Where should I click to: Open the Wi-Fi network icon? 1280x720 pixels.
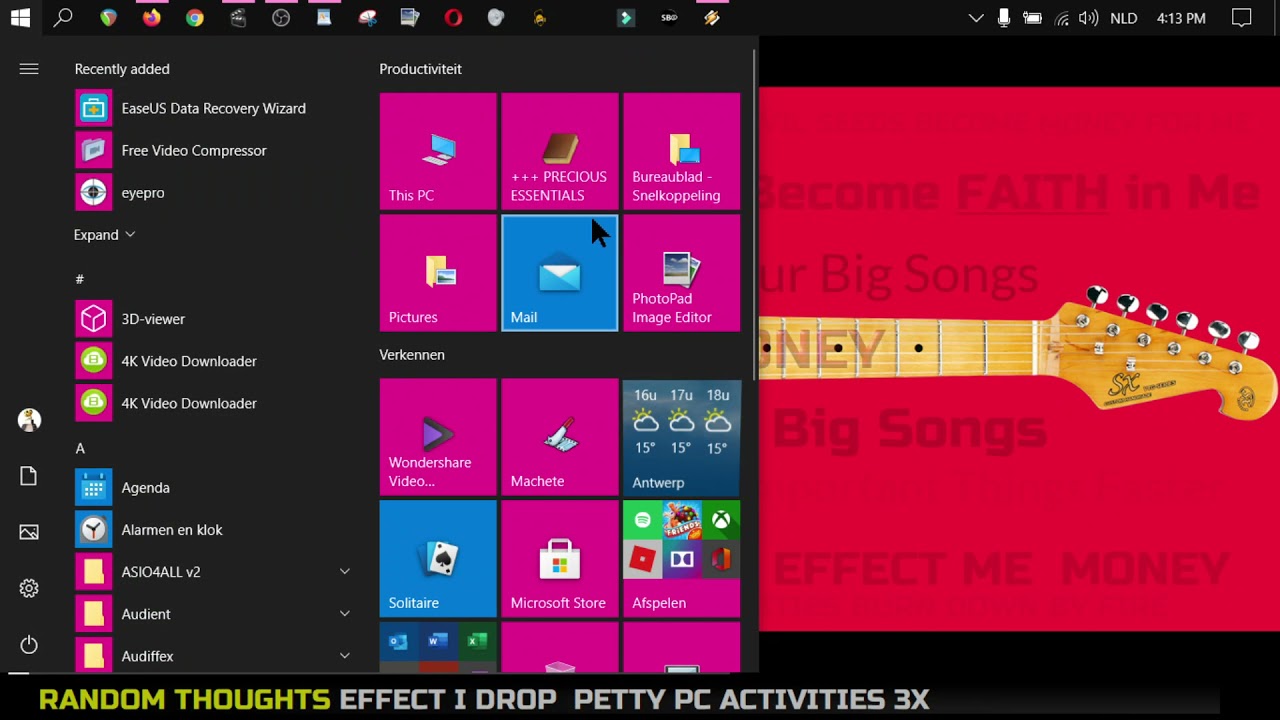(x=1061, y=18)
